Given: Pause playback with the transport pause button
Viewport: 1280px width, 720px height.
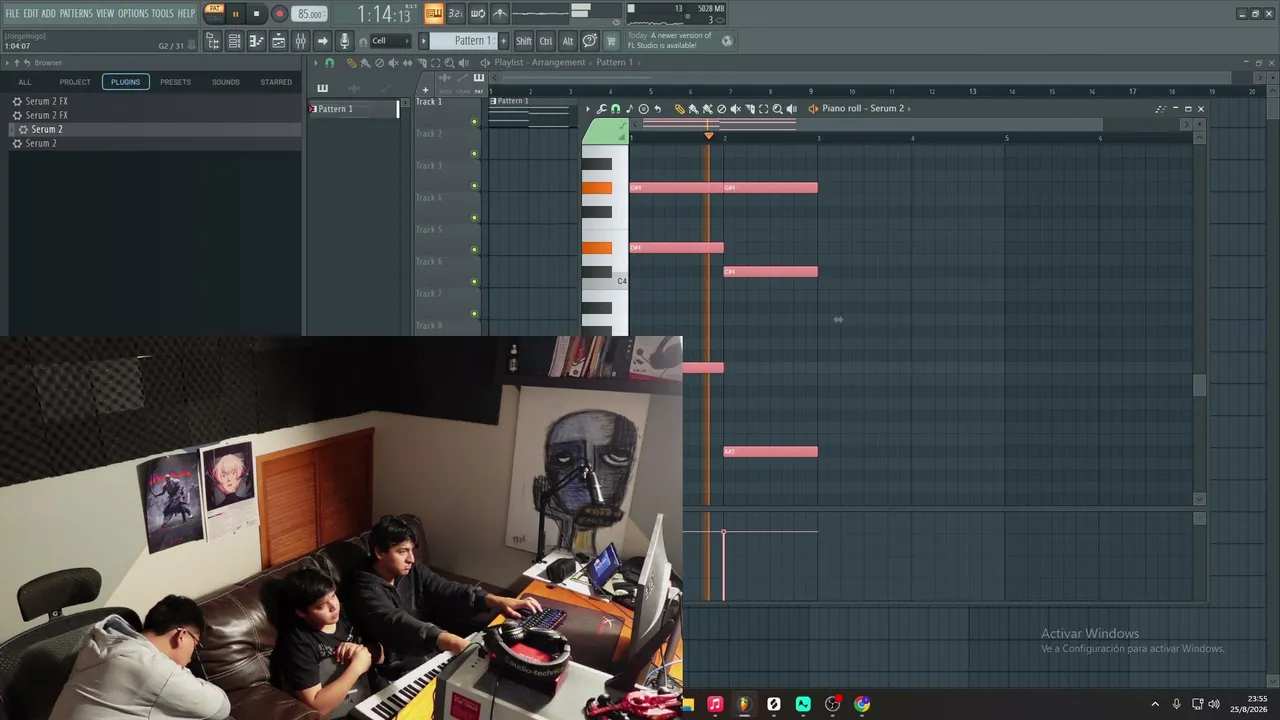Looking at the screenshot, I should [x=235, y=14].
